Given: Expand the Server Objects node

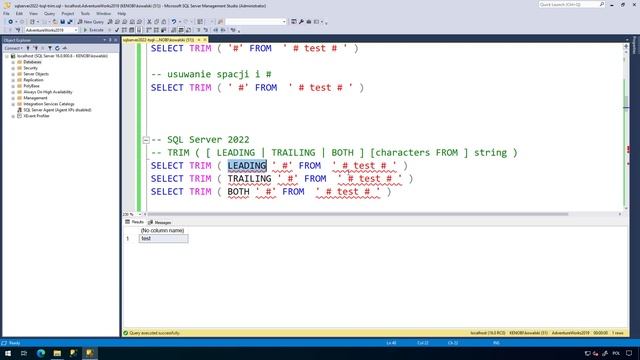Looking at the screenshot, I should [x=13, y=74].
